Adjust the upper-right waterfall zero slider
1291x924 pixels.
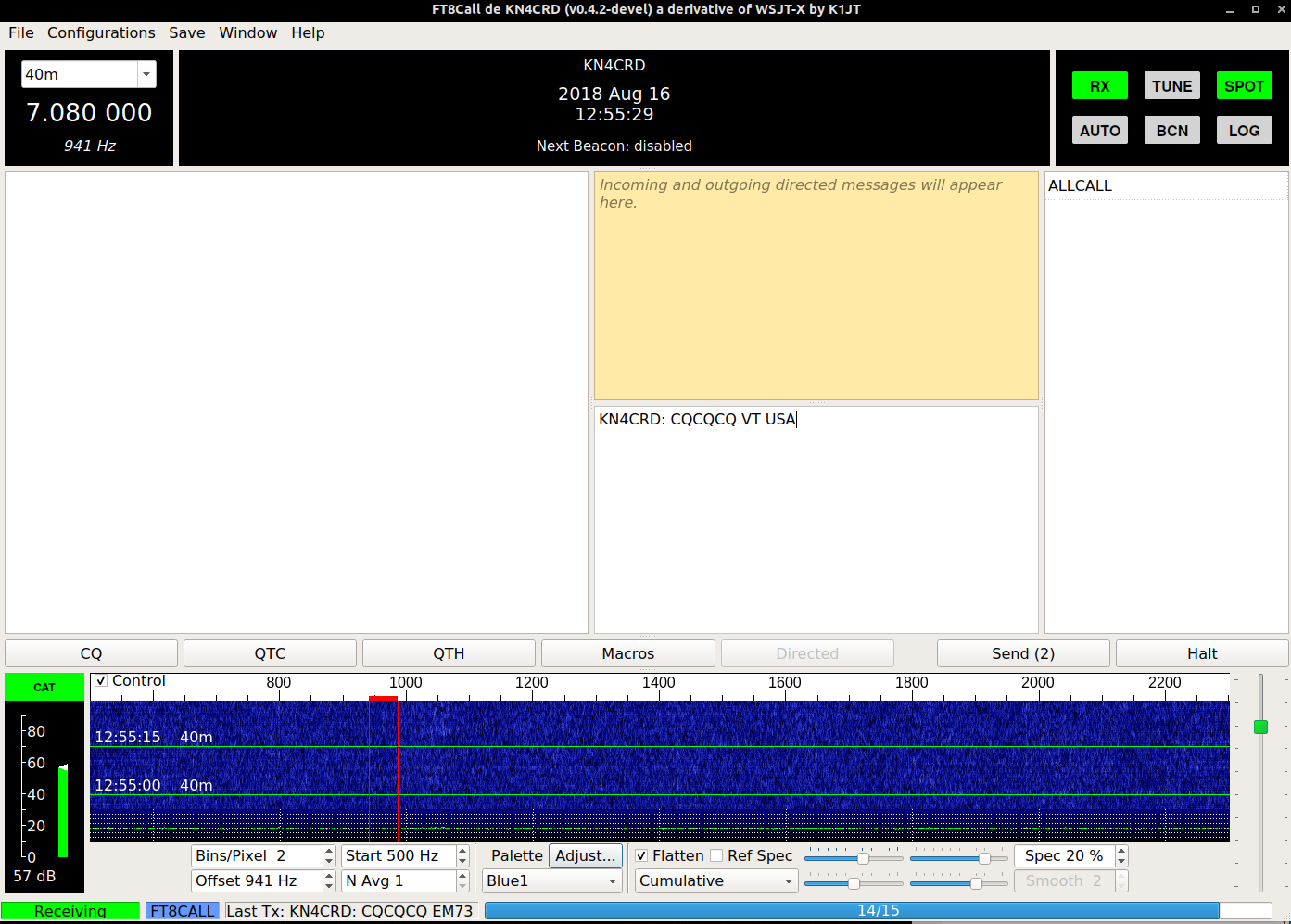coord(984,858)
